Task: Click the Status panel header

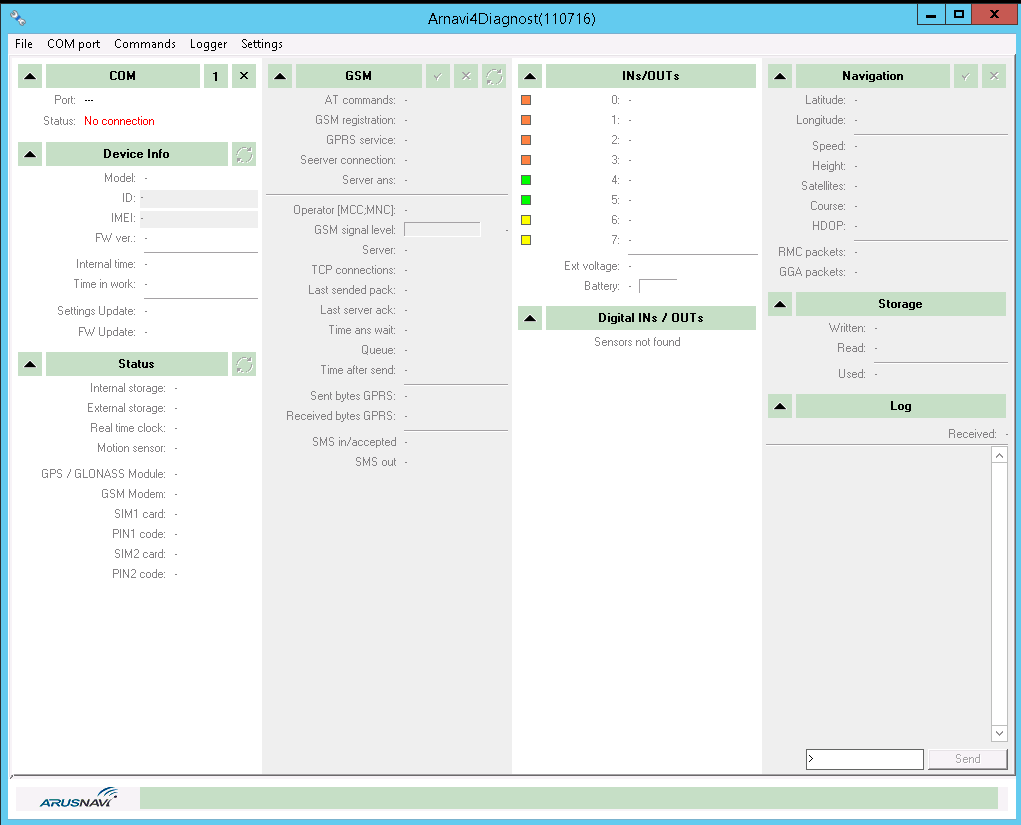Action: click(x=137, y=364)
